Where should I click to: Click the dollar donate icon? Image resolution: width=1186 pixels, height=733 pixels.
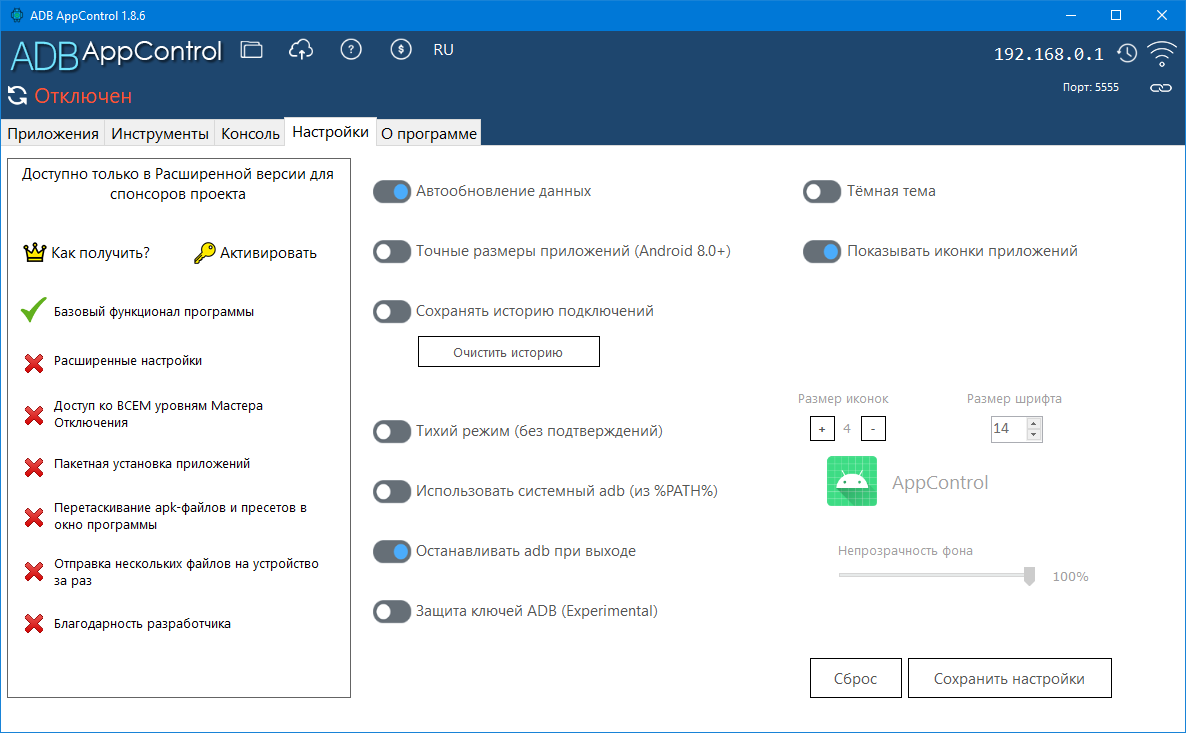tap(401, 50)
